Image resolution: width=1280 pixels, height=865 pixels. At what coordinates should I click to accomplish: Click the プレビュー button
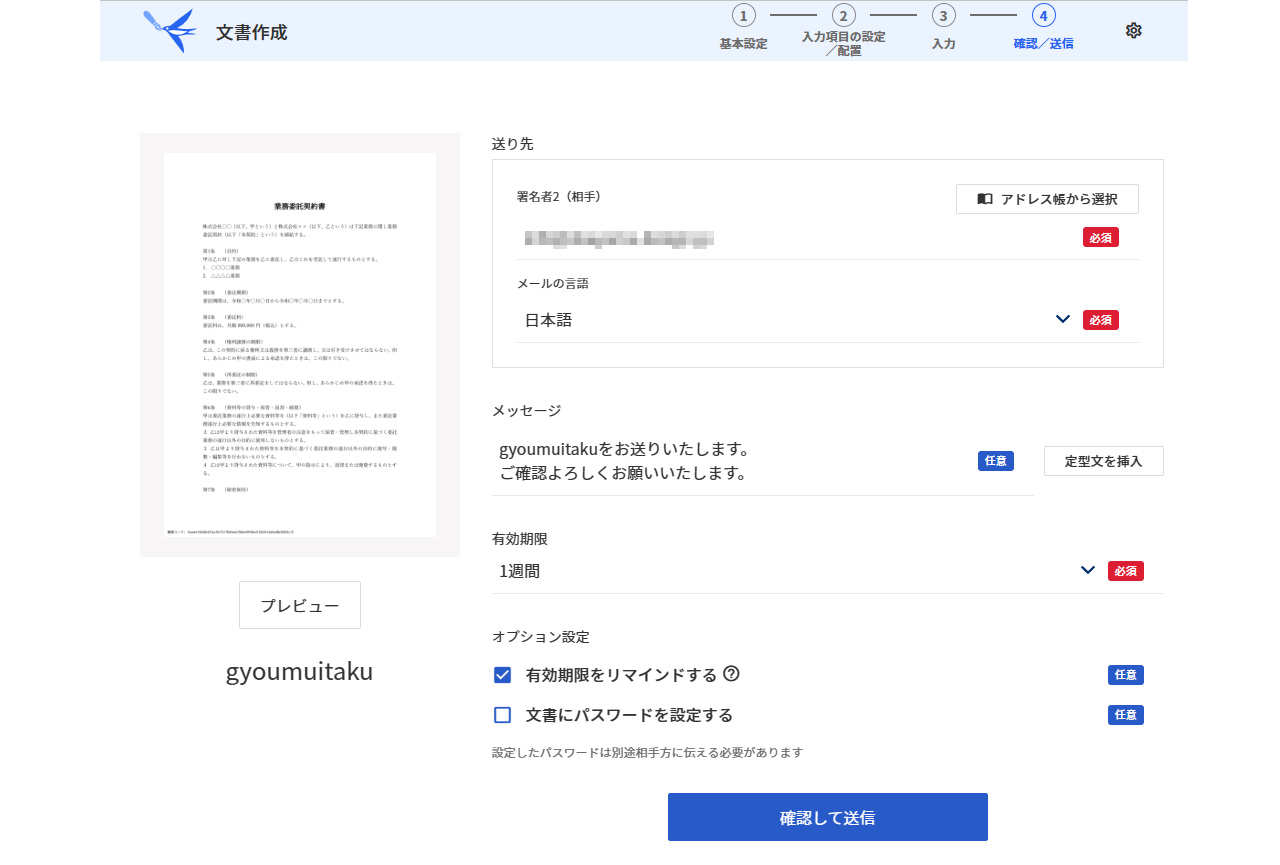point(300,605)
